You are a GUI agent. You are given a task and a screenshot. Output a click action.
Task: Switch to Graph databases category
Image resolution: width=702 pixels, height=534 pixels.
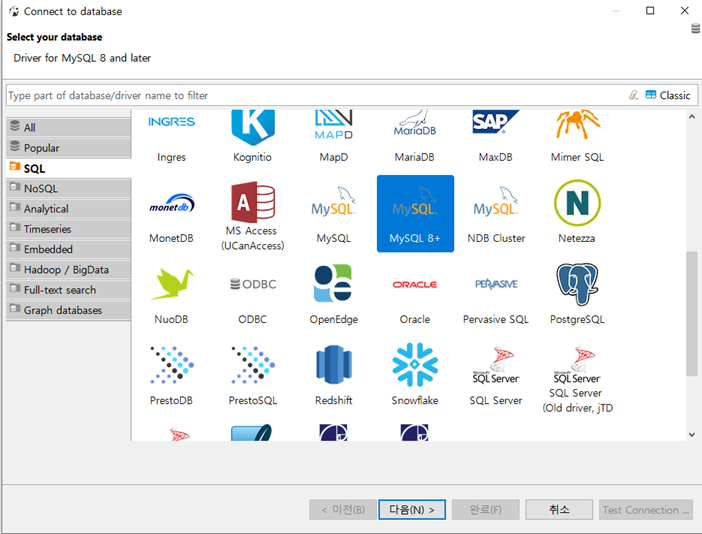pos(68,310)
